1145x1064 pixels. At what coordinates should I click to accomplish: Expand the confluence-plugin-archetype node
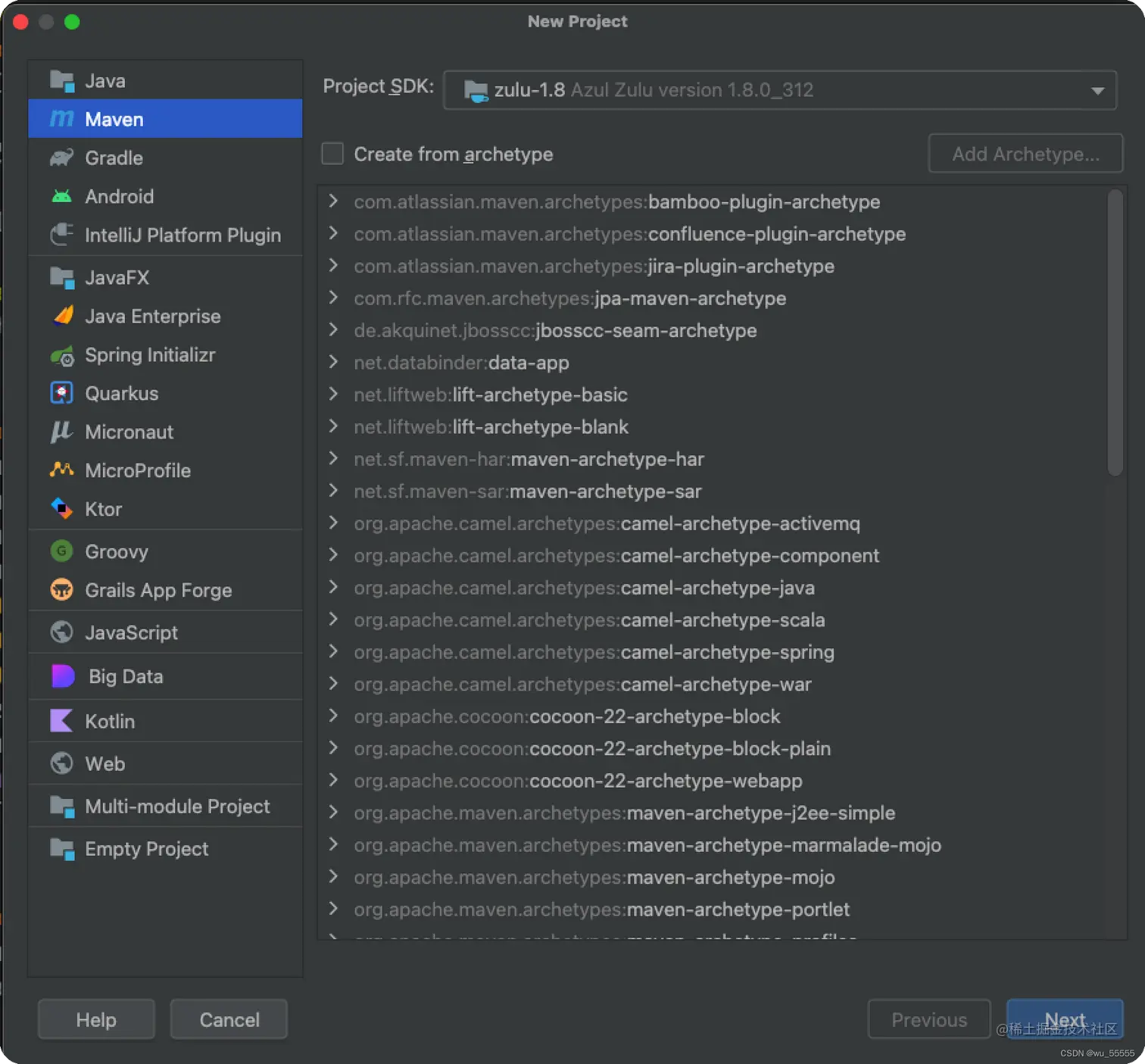(333, 233)
